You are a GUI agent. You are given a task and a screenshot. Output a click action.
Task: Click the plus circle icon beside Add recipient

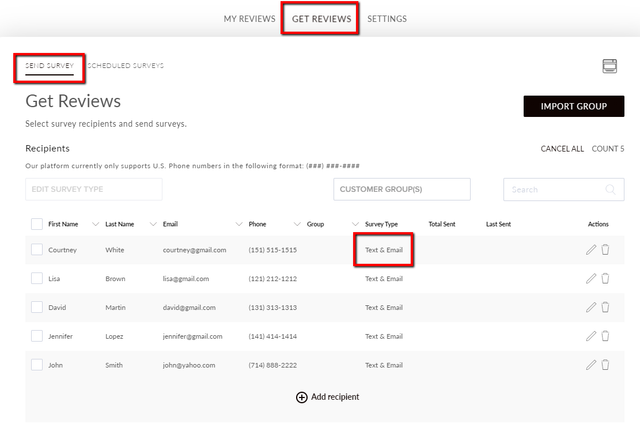pos(302,397)
